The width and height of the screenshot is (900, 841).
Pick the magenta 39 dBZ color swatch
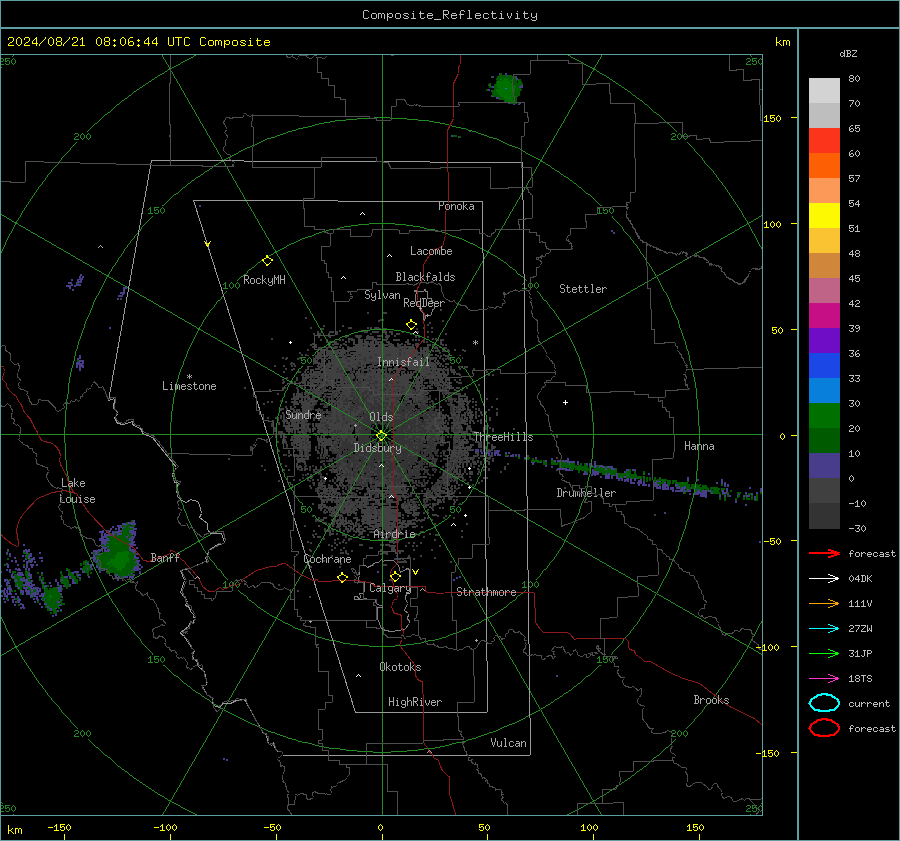coord(824,315)
